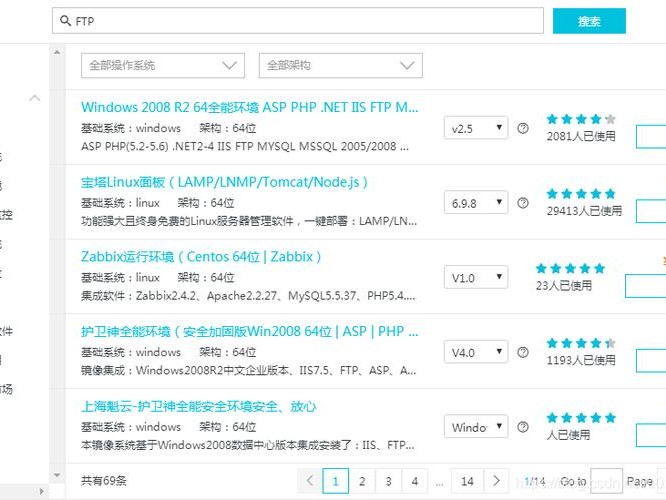The height and width of the screenshot is (500, 666).
Task: Click the horizontal scroll right arrow
Action: tap(41, 492)
